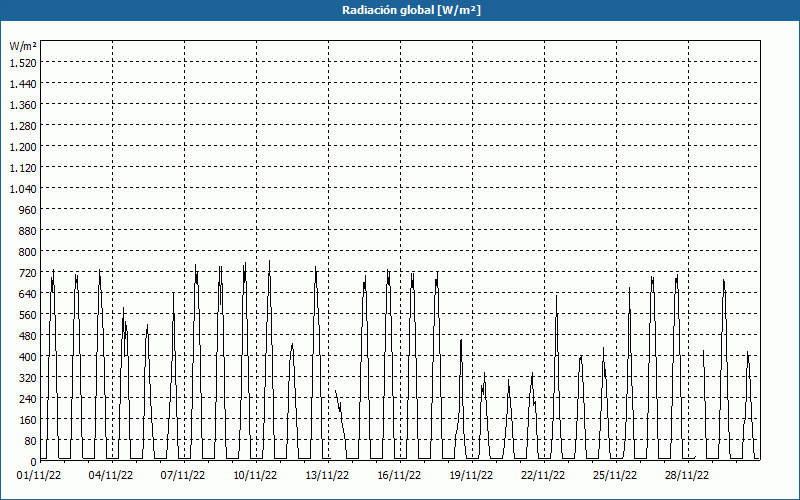Select the 10/11/22 date label
Image resolution: width=800 pixels, height=500 pixels.
click(255, 476)
